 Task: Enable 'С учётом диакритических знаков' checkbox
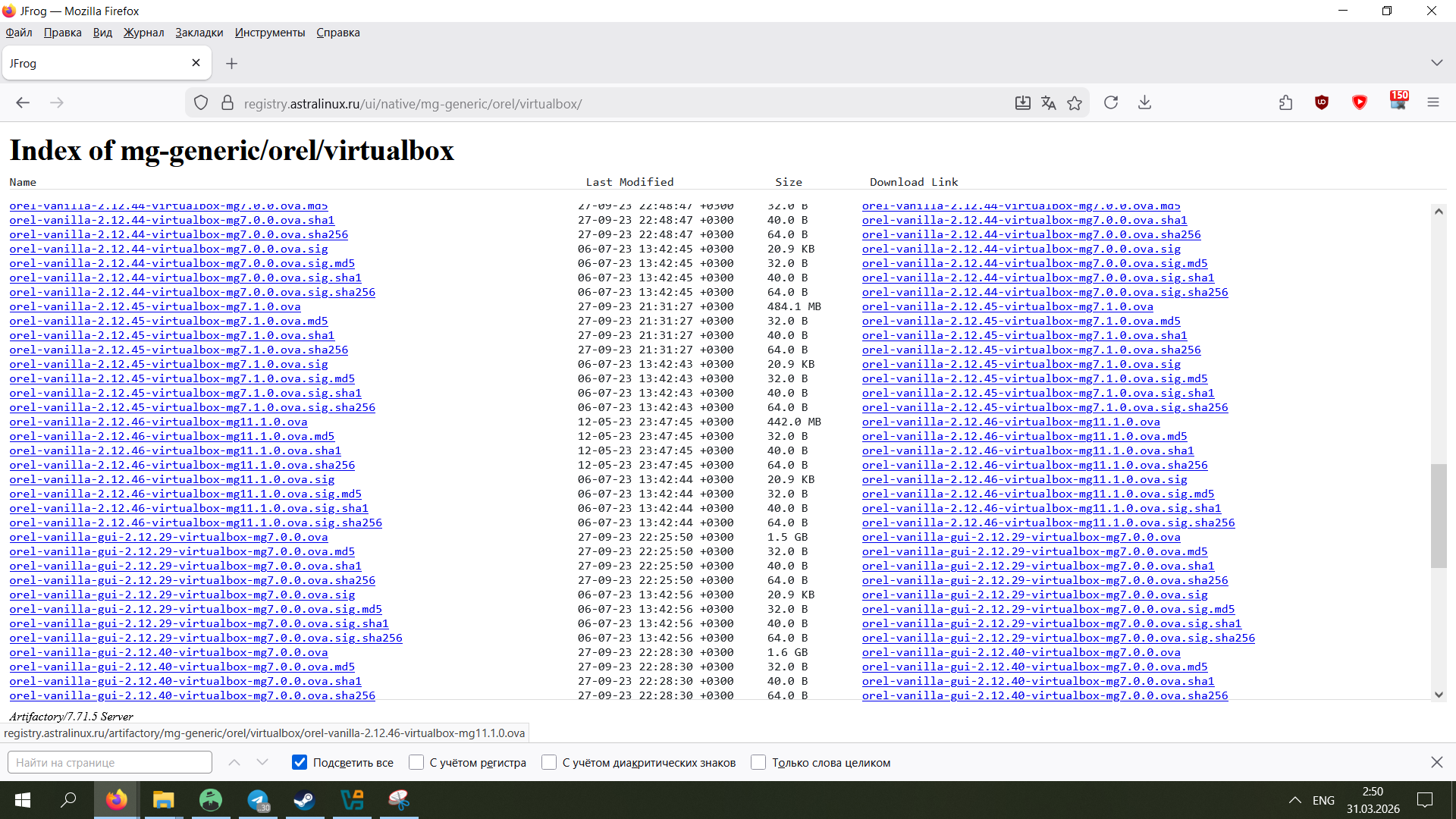[x=549, y=762]
